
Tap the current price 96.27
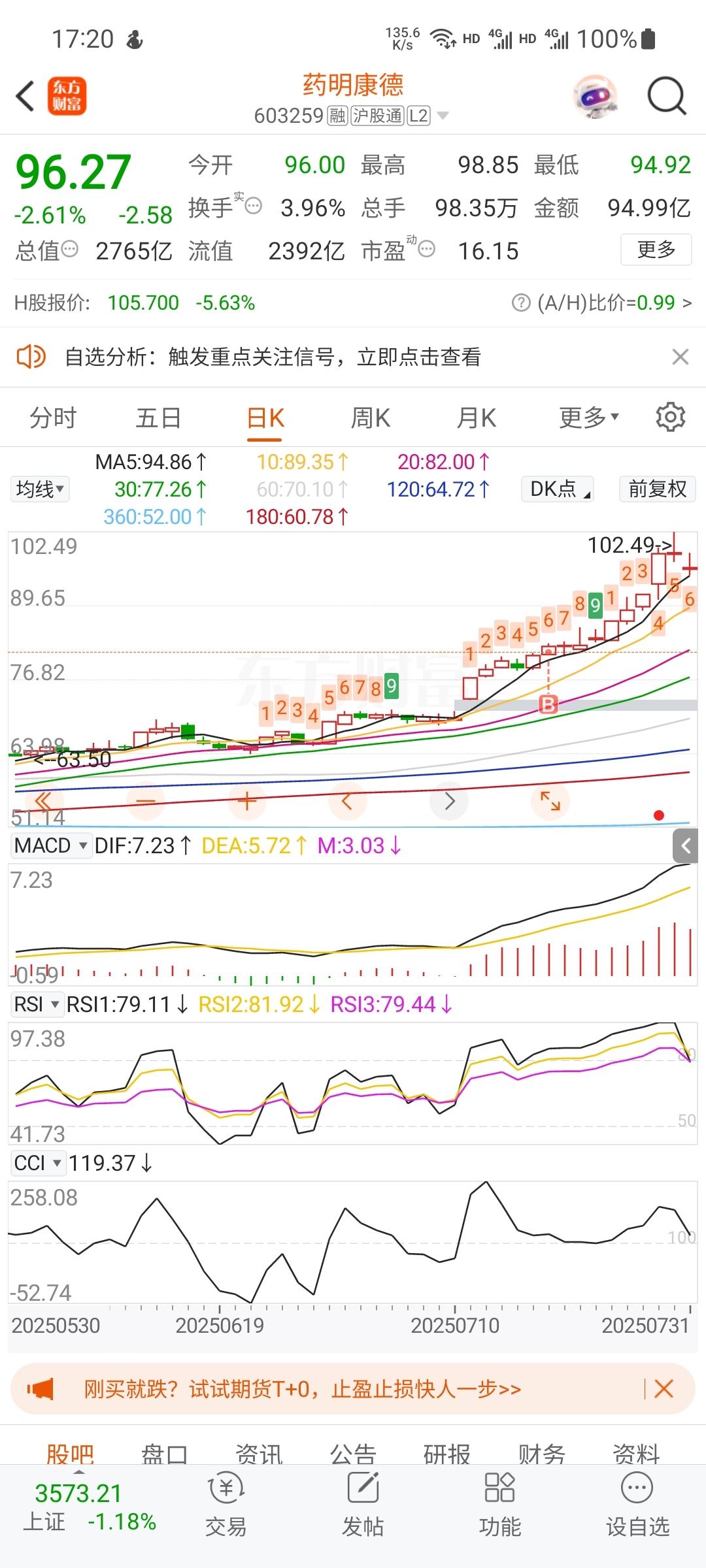(x=73, y=172)
